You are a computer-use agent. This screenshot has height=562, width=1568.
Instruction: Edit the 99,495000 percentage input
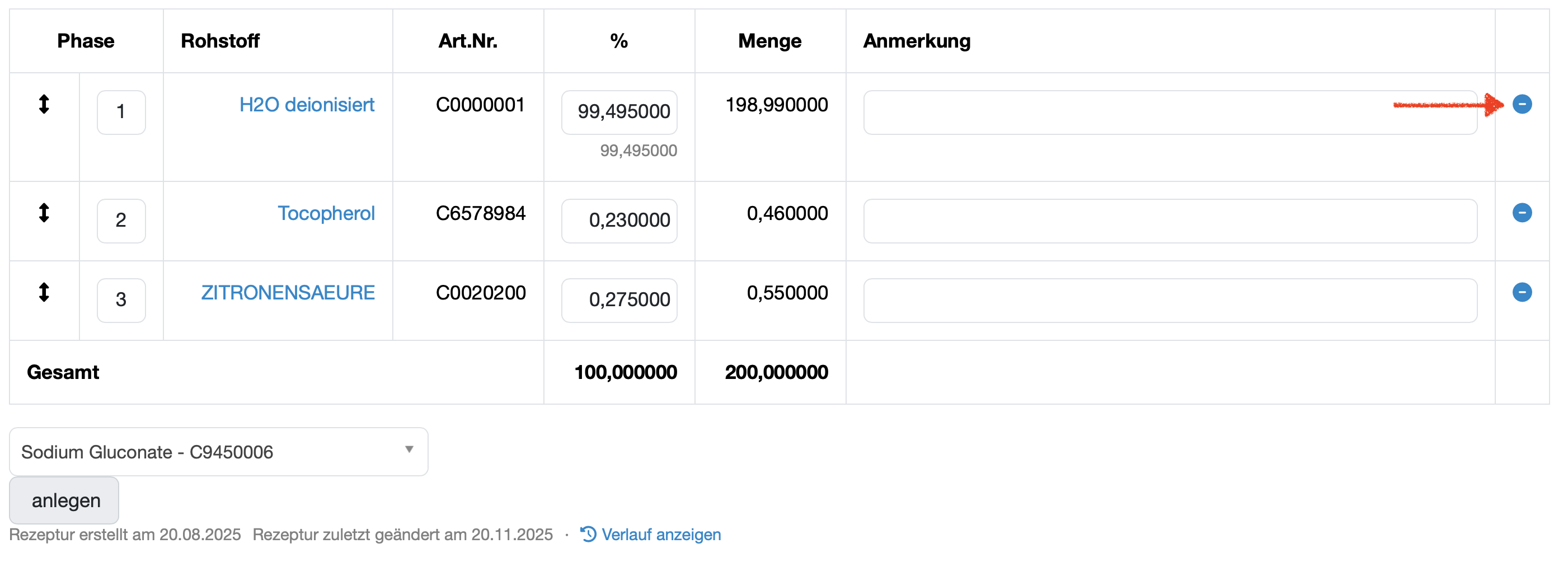click(619, 112)
